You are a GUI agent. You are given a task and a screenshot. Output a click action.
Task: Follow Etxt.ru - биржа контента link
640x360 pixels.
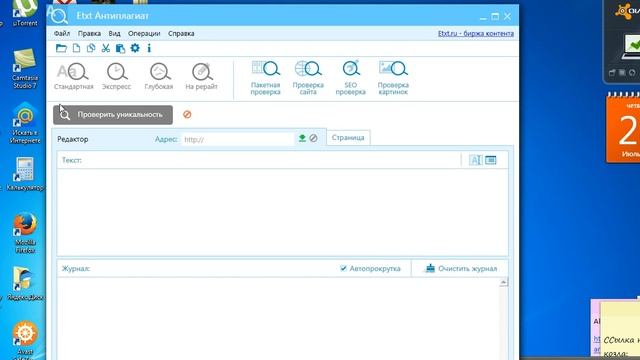[x=476, y=33]
